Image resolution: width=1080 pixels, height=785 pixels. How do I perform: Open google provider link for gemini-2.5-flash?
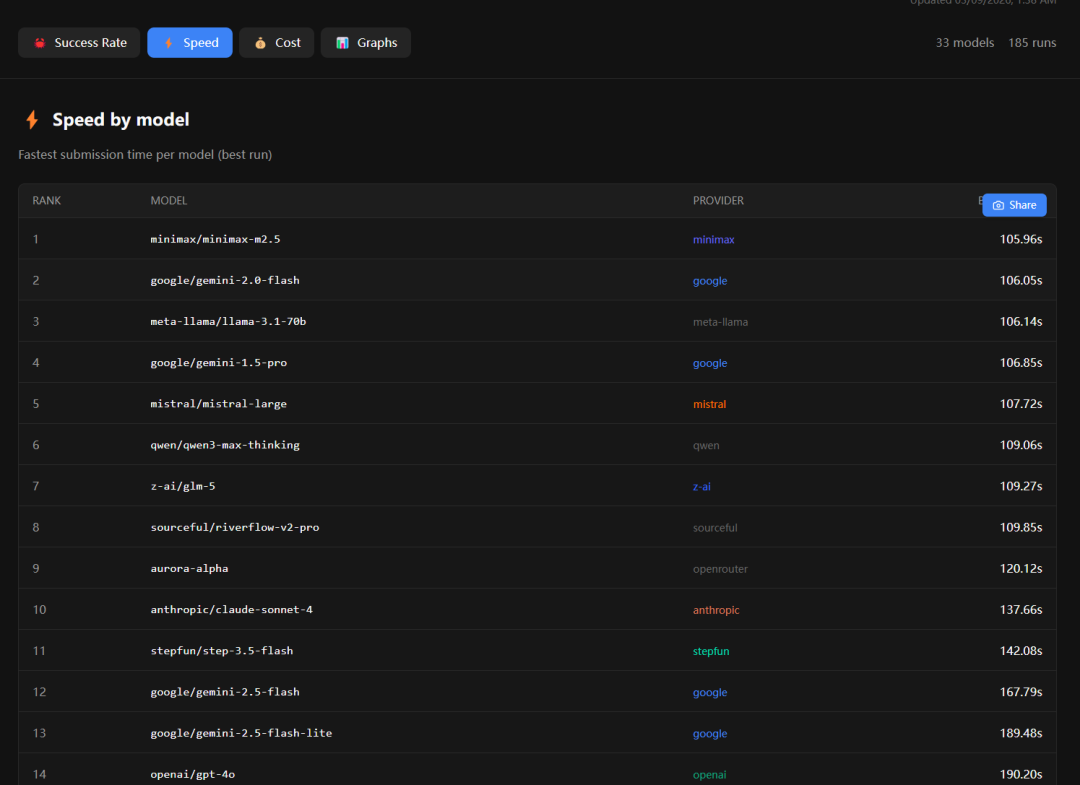tap(710, 693)
